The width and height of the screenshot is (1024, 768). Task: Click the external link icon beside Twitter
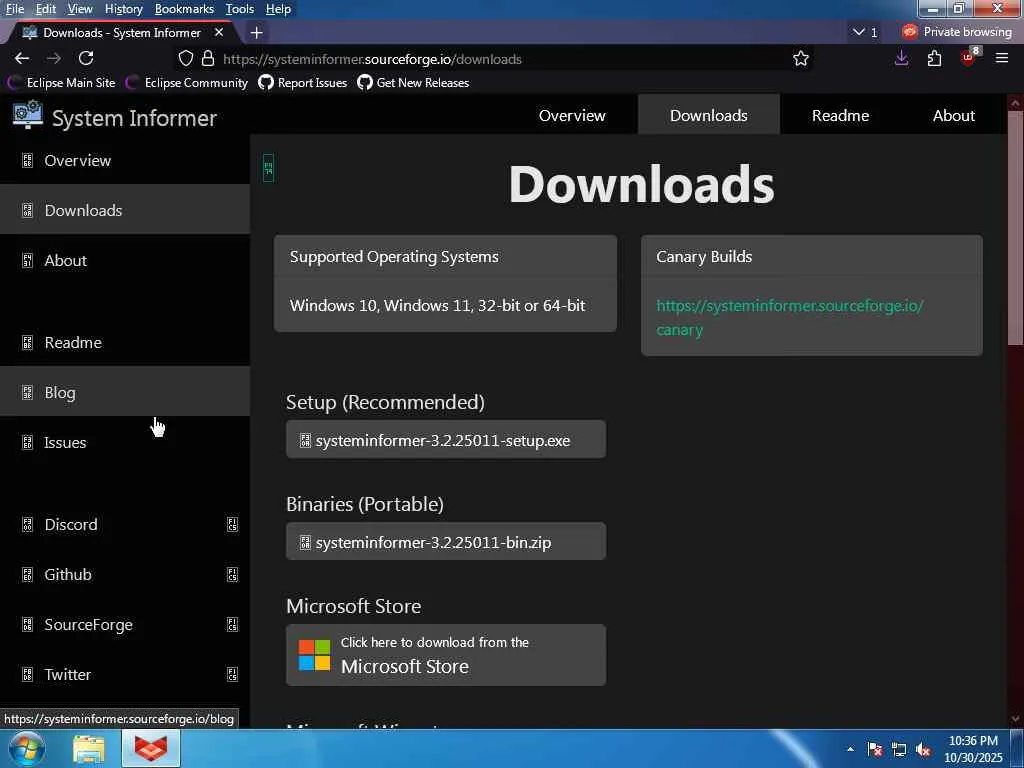point(232,675)
